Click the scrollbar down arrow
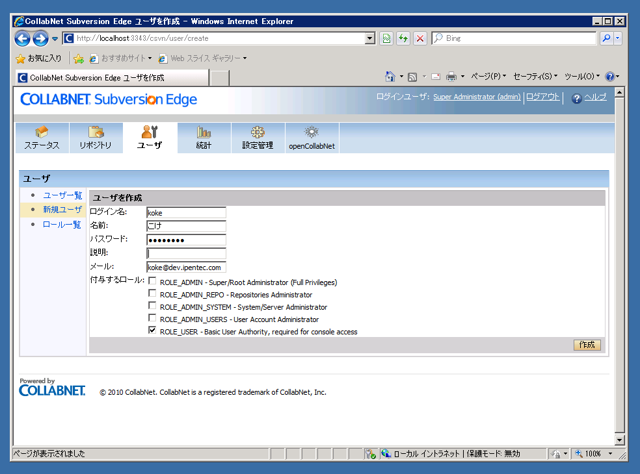This screenshot has height=474, width=640. [620, 440]
